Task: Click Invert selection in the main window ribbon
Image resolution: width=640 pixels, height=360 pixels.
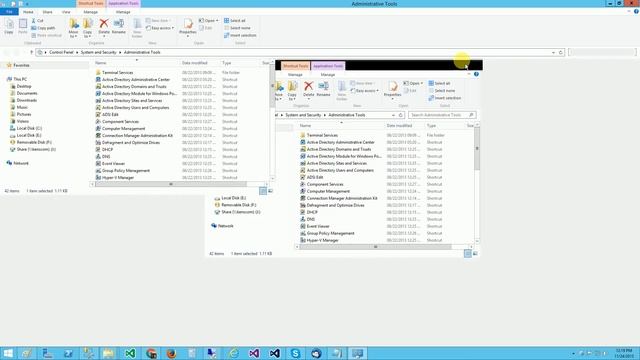Action: click(x=240, y=35)
